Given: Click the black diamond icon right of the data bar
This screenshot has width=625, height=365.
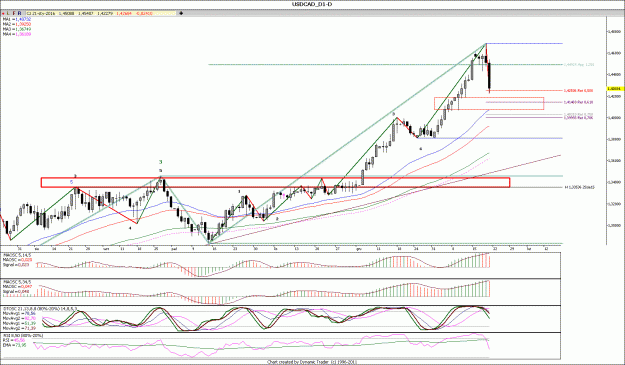Looking at the screenshot, I should click(x=181, y=13).
